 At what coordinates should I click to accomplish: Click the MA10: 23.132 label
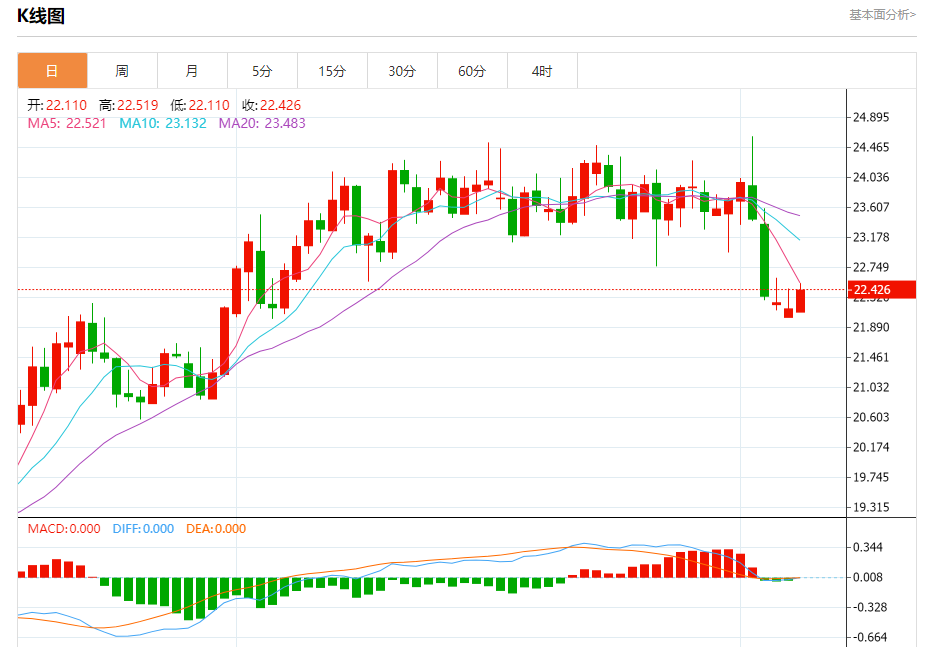point(163,123)
